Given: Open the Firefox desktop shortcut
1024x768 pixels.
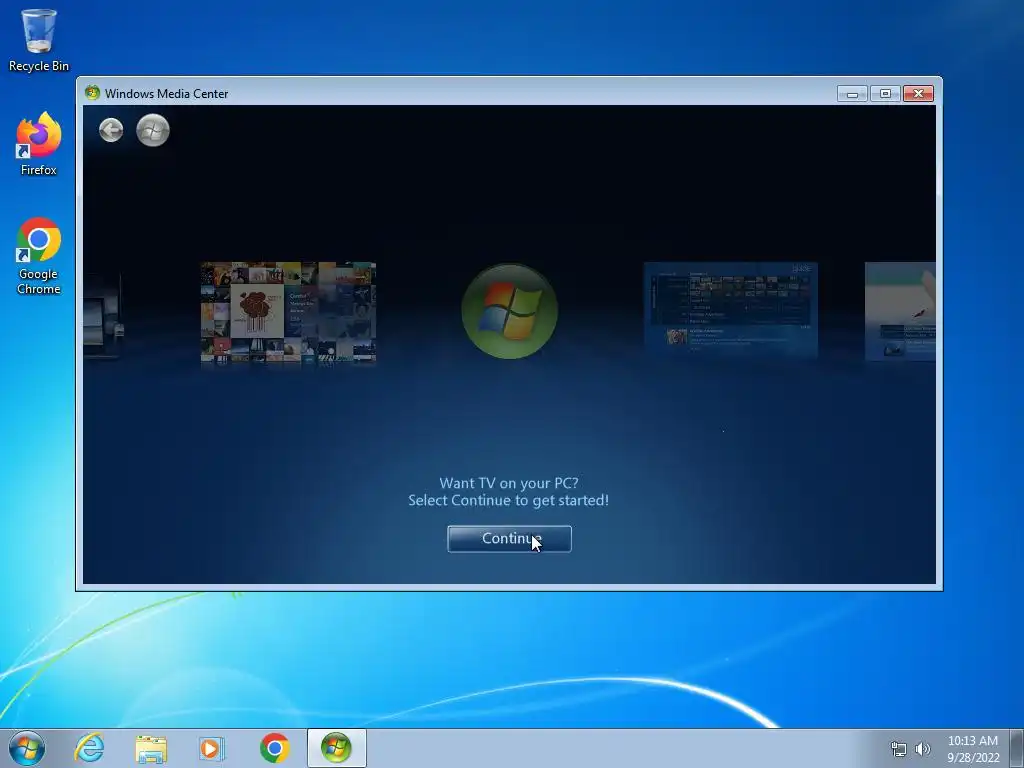Looking at the screenshot, I should 39,144.
